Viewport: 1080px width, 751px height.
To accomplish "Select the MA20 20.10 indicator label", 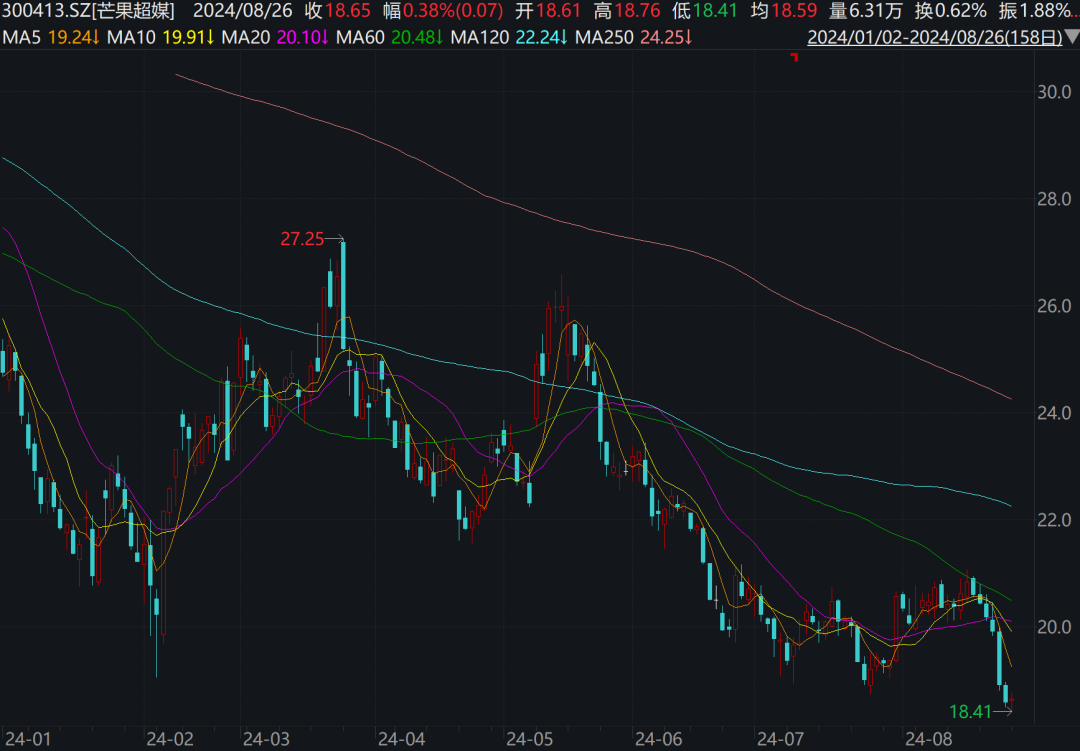I will 275,37.
